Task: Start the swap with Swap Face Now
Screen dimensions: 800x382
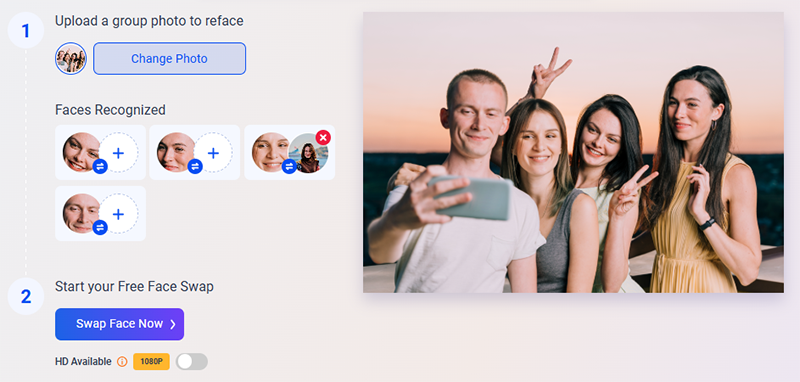Action: 119,324
